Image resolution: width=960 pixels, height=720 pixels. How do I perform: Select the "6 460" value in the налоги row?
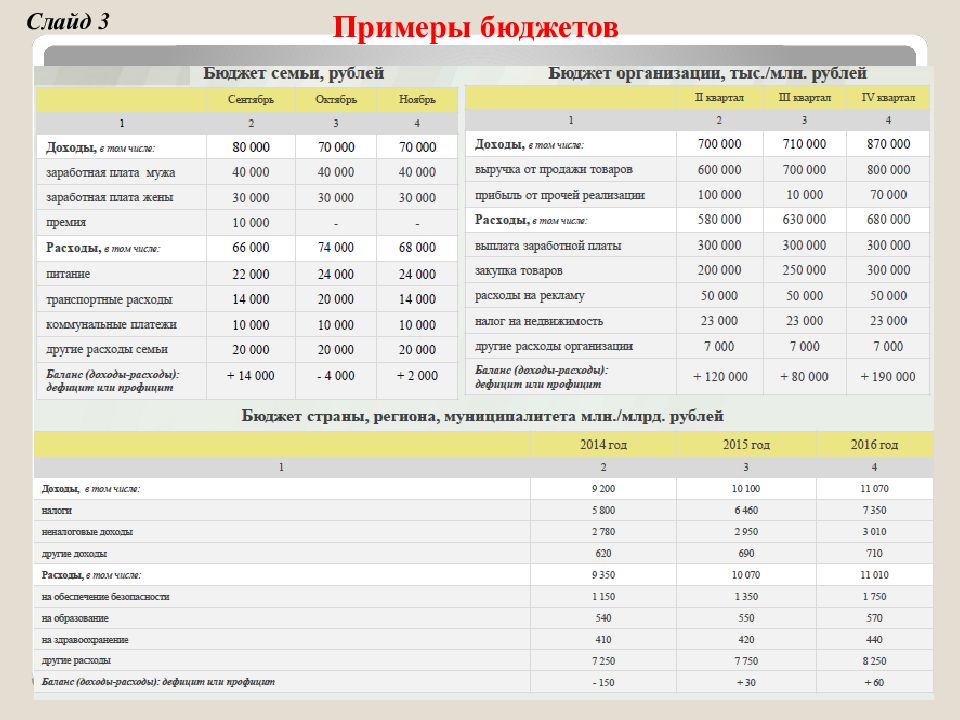click(746, 510)
